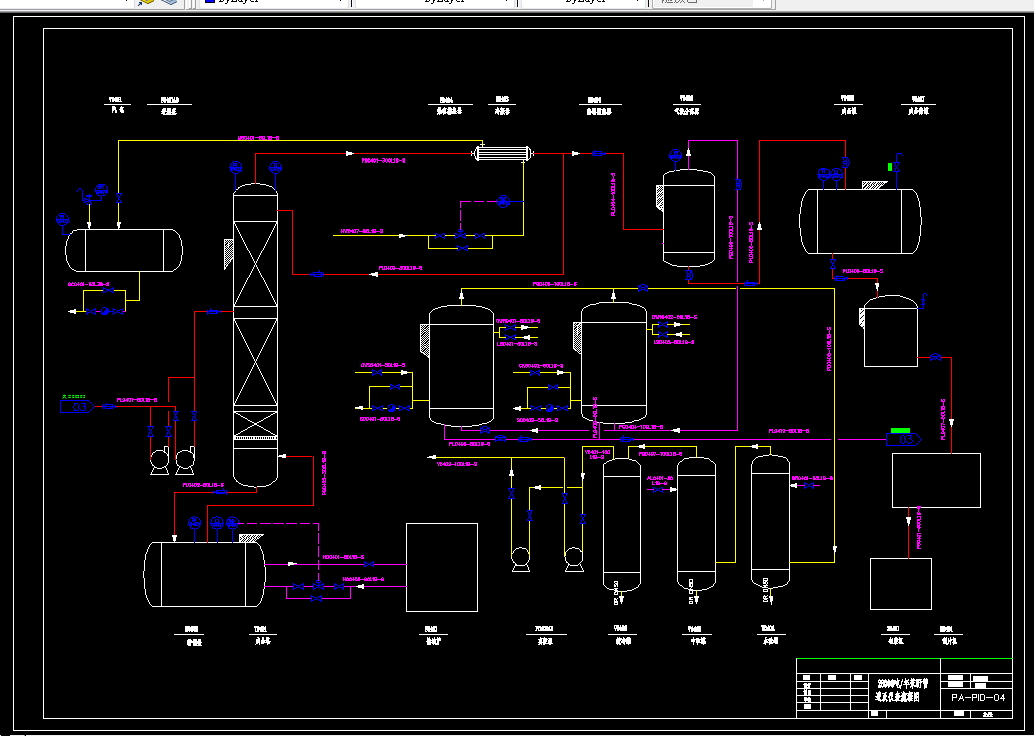Select the 03 off-page connector below green bar
1034x736 pixels.
point(903,439)
